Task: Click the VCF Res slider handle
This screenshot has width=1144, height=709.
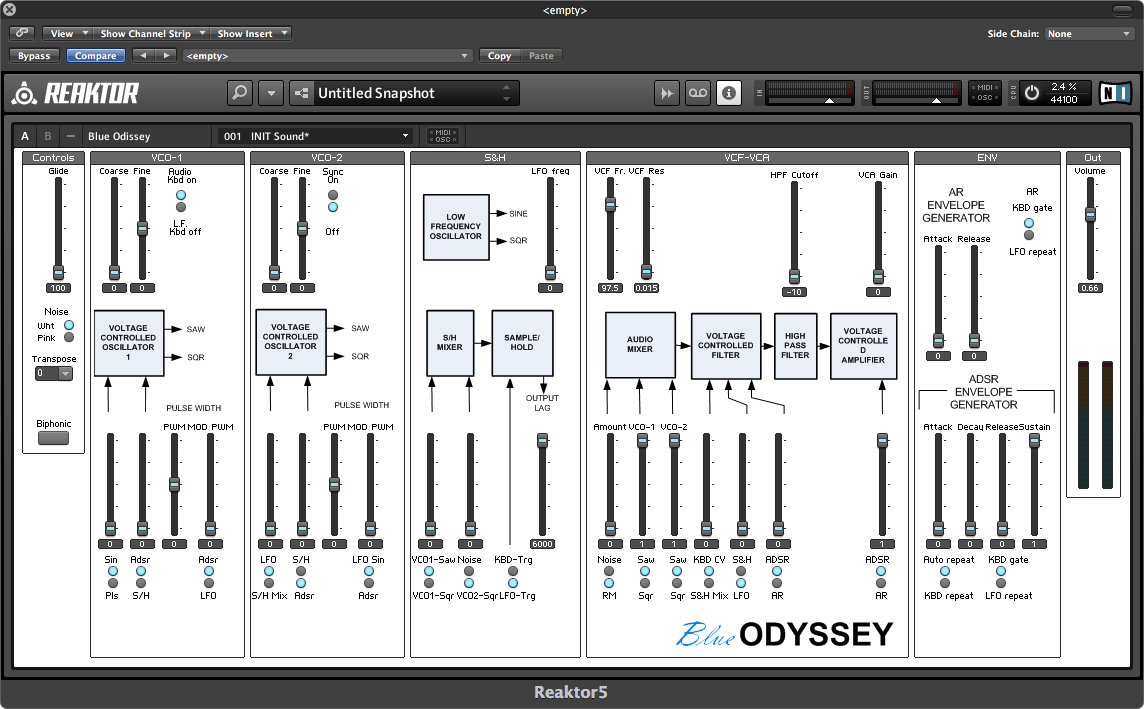Action: pyautogui.click(x=646, y=271)
